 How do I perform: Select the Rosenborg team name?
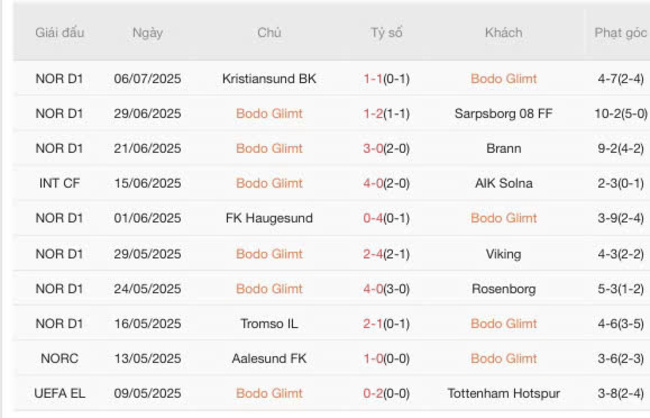click(x=503, y=289)
